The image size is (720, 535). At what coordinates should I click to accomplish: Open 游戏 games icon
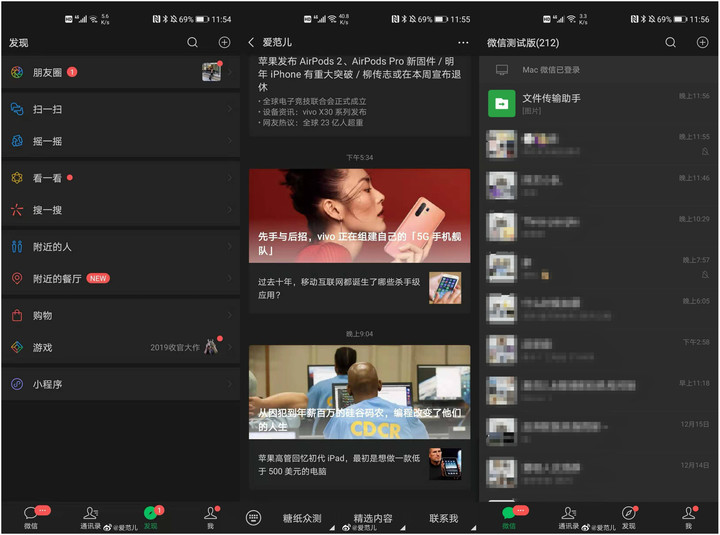pos(17,348)
